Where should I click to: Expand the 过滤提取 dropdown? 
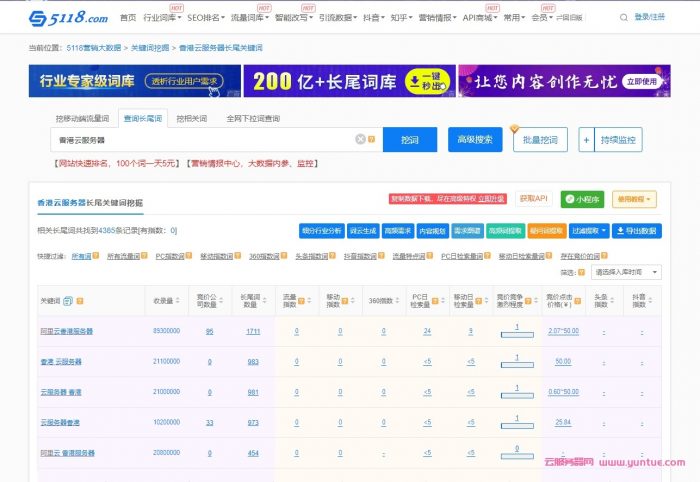click(x=587, y=231)
